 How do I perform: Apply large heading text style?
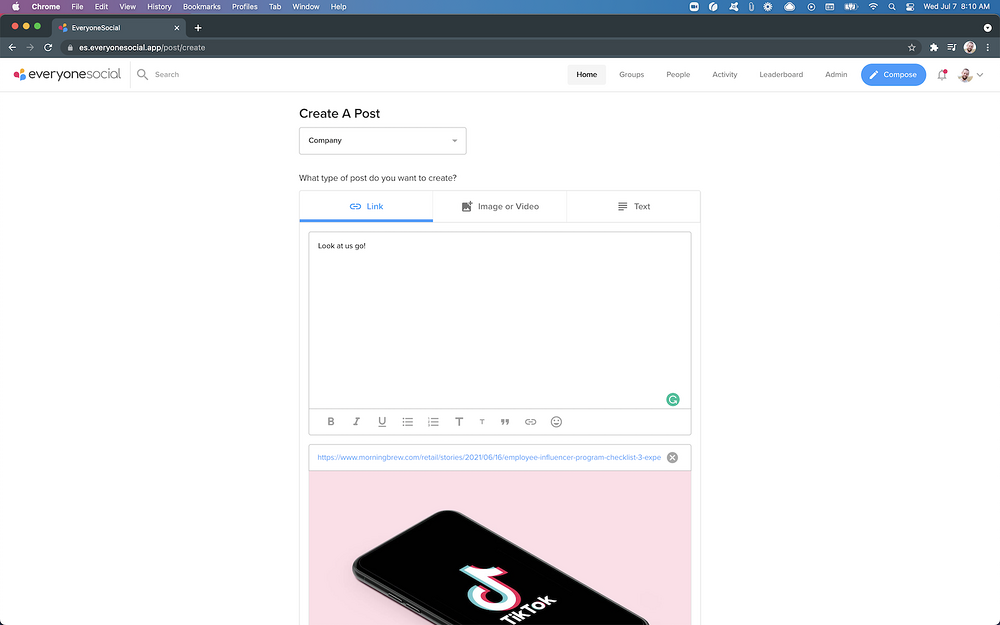(x=459, y=422)
